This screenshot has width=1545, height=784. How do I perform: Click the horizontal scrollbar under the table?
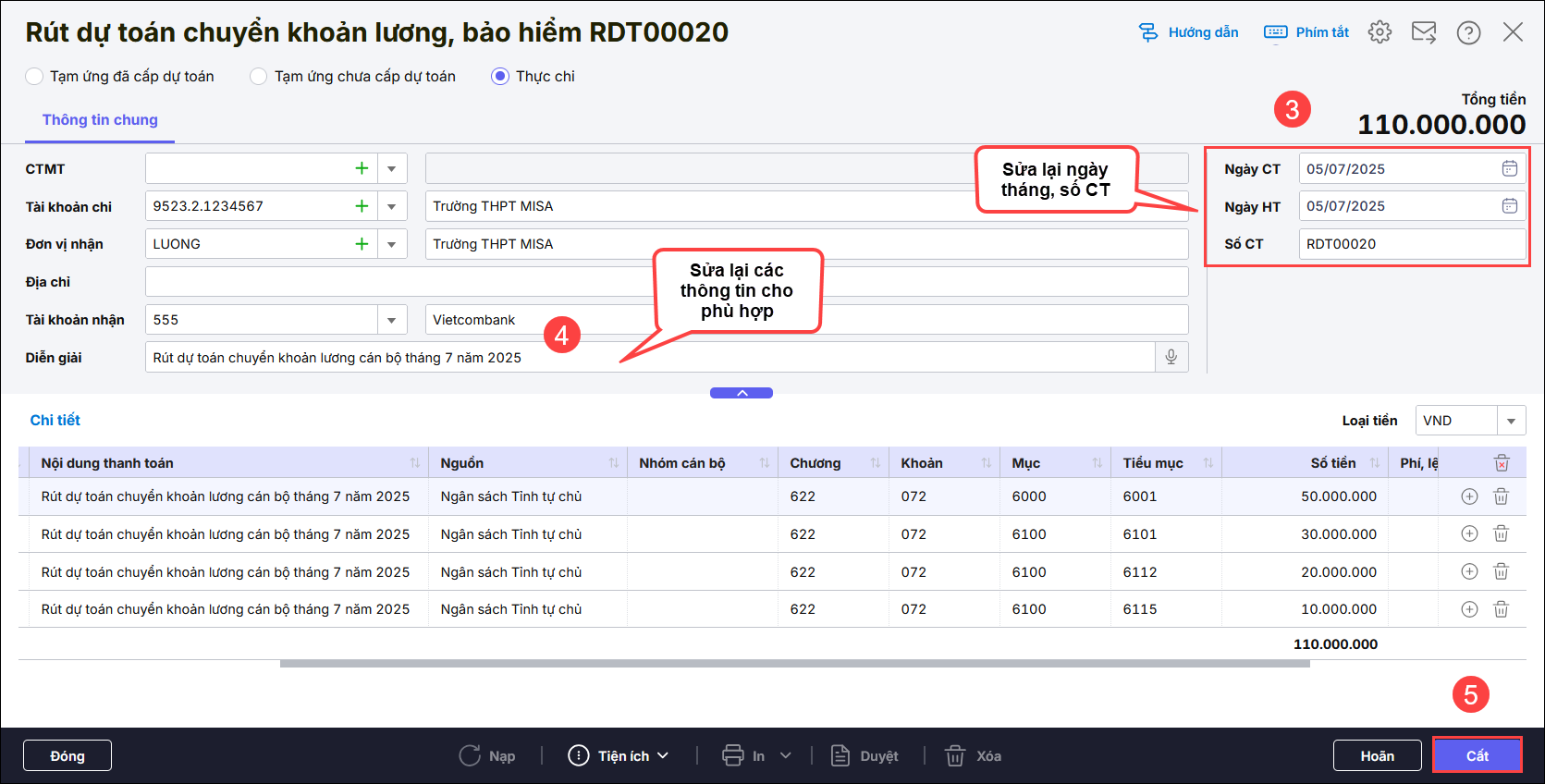794,663
